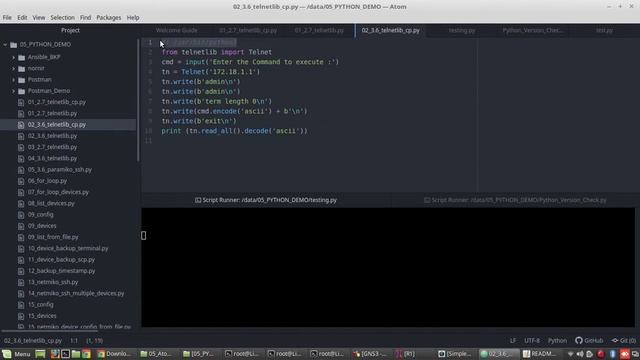This screenshot has height=360, width=640.
Task: Click the Ansible_BKP folder icon
Action: click(x=22, y=58)
